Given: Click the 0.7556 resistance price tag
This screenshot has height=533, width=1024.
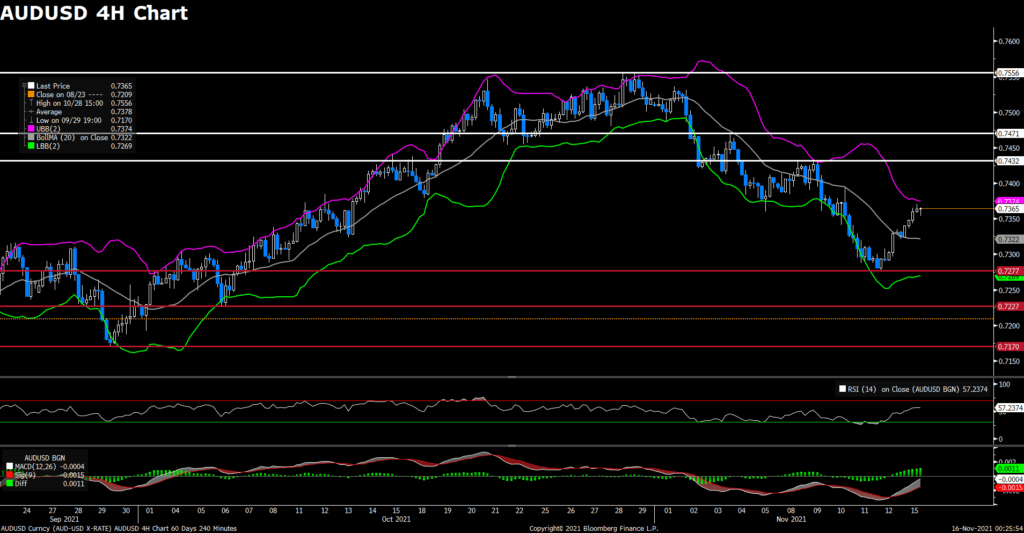Looking at the screenshot, I should 1009,73.
